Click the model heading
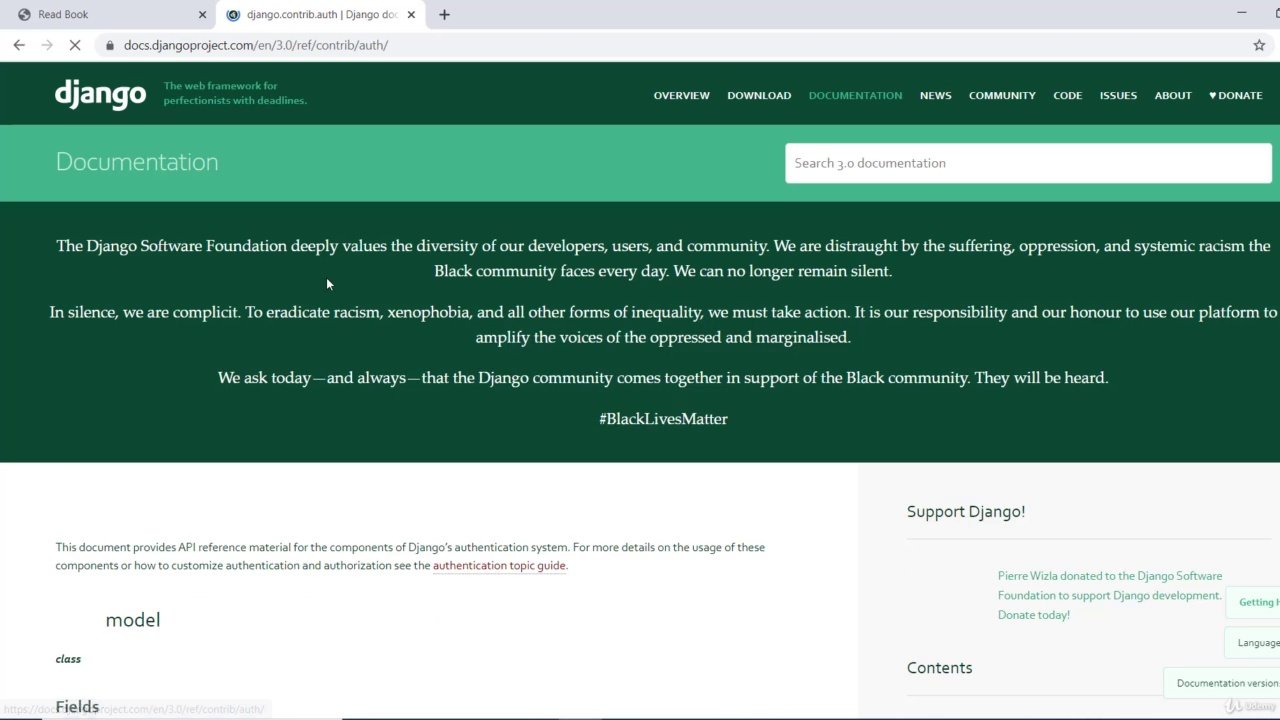This screenshot has width=1280, height=720. (133, 620)
